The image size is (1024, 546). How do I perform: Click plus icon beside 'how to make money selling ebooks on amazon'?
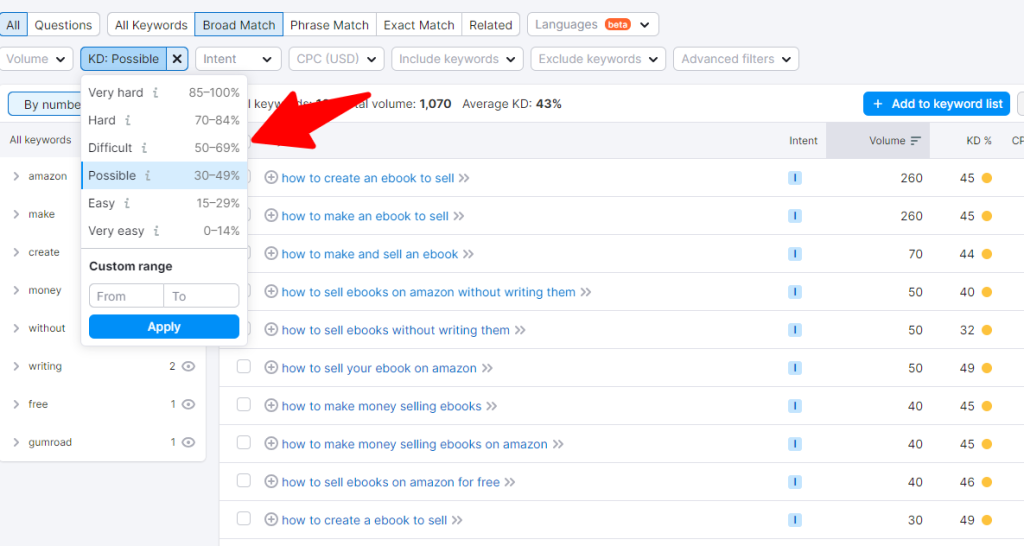[271, 443]
